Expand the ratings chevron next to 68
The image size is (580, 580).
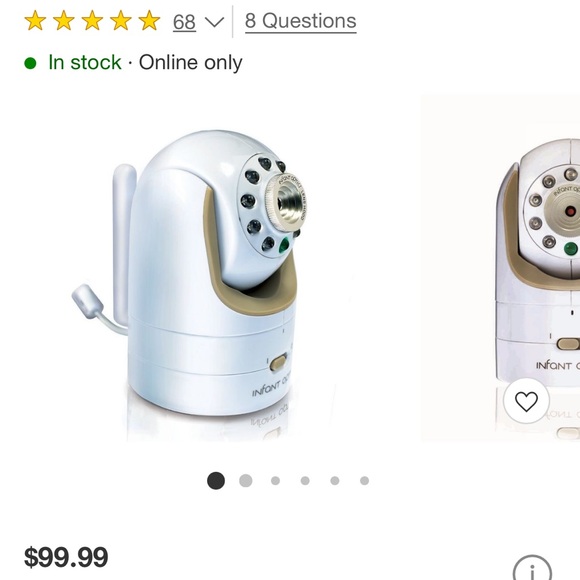[x=215, y=22]
